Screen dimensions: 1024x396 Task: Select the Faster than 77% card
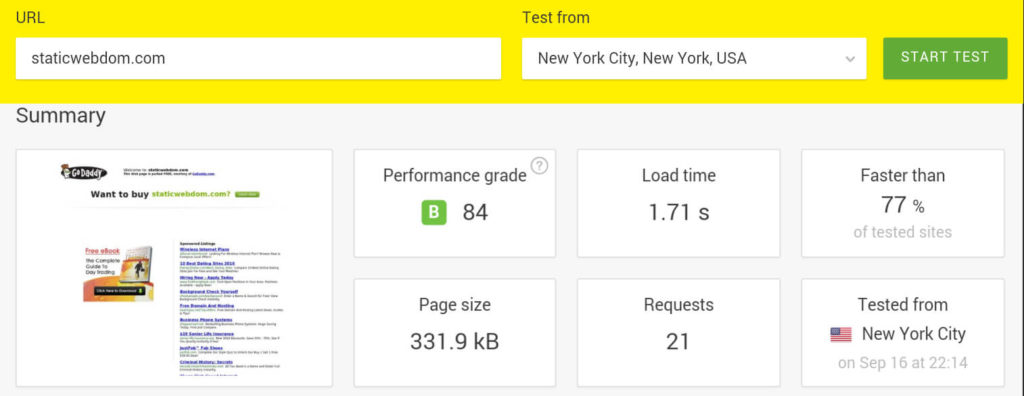[903, 203]
